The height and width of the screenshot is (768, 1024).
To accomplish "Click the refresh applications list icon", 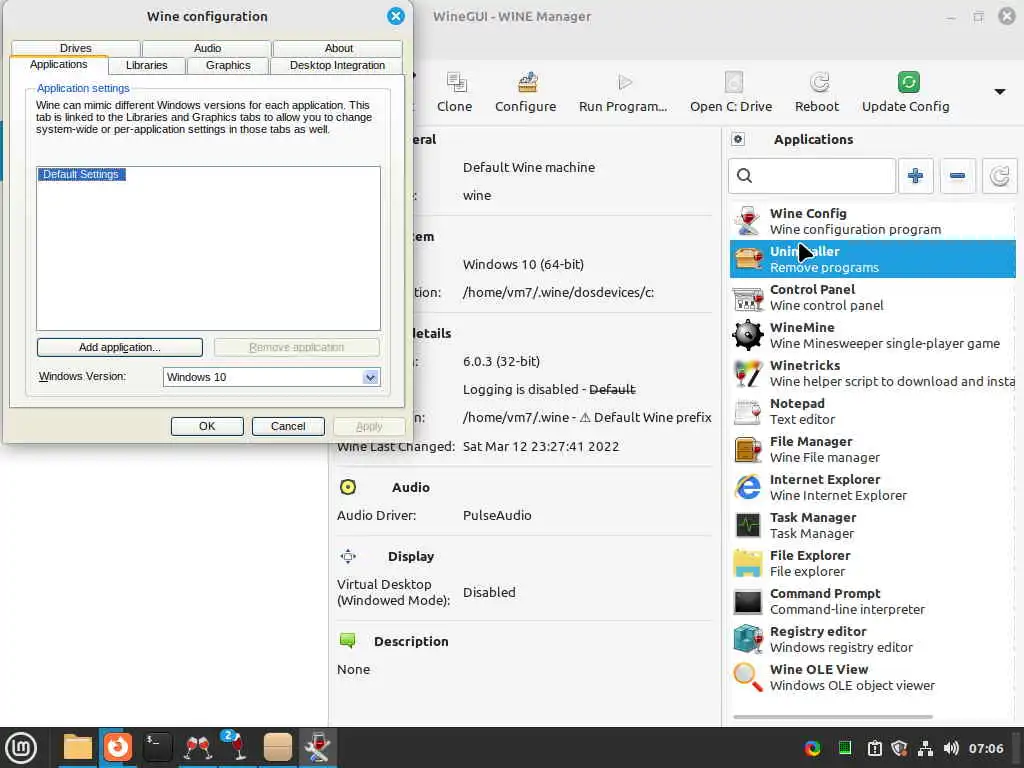I will tap(999, 176).
